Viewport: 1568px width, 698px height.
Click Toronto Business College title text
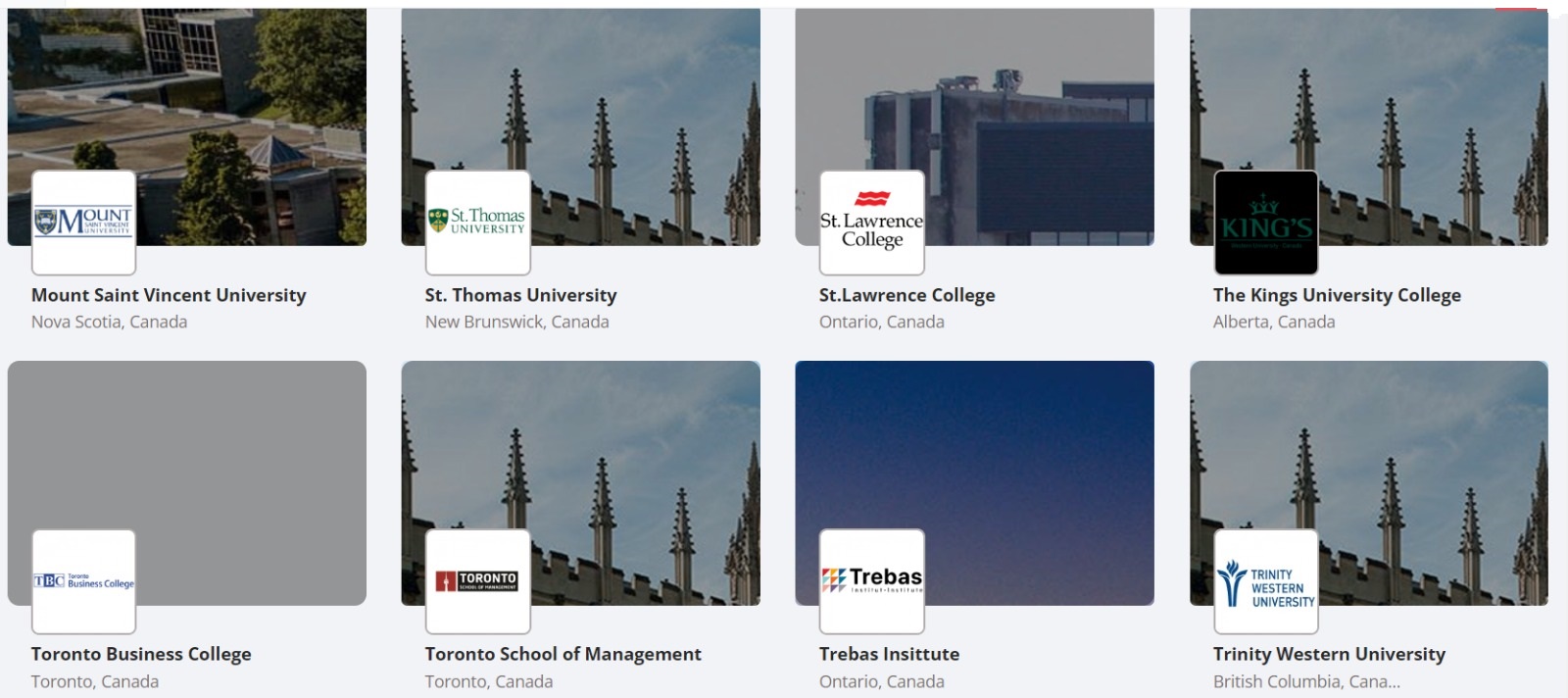[141, 654]
